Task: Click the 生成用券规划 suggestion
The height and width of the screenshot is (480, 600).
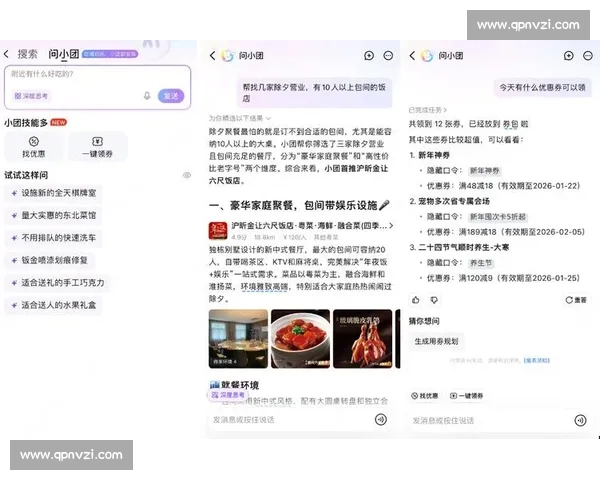Action: coord(436,341)
